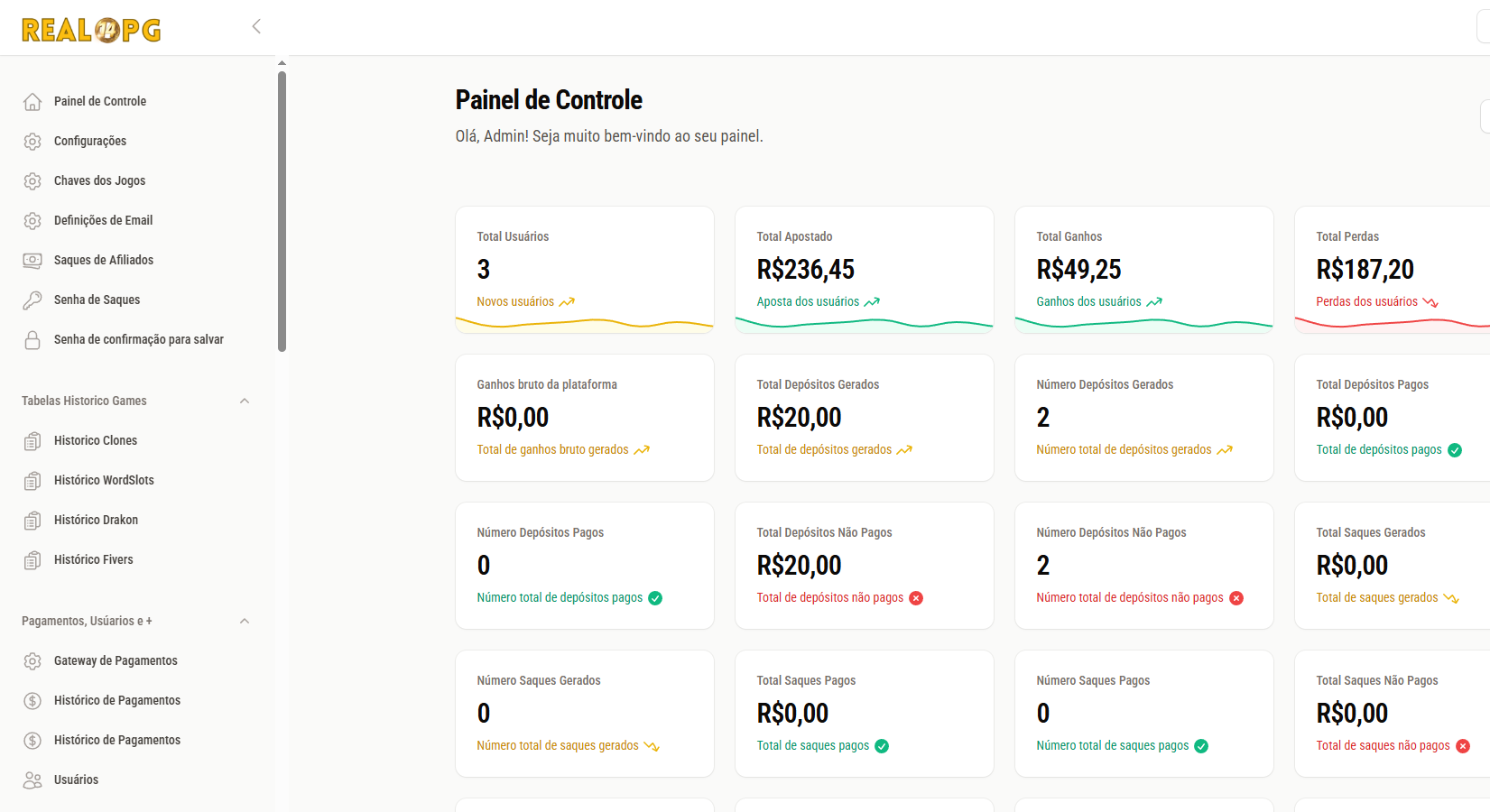Viewport: 1490px width, 812px height.
Task: Collapse the sidebar with the left chevron
Action: pos(256,26)
